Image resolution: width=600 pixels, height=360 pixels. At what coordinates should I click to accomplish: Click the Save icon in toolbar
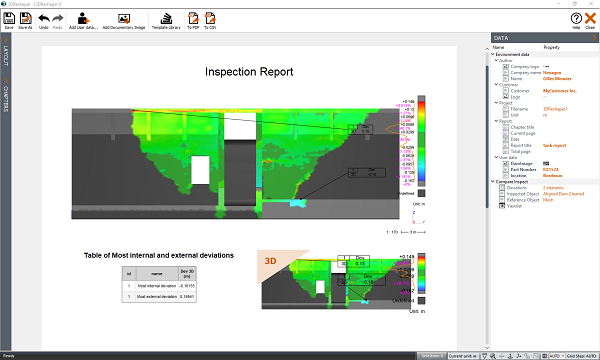9,20
